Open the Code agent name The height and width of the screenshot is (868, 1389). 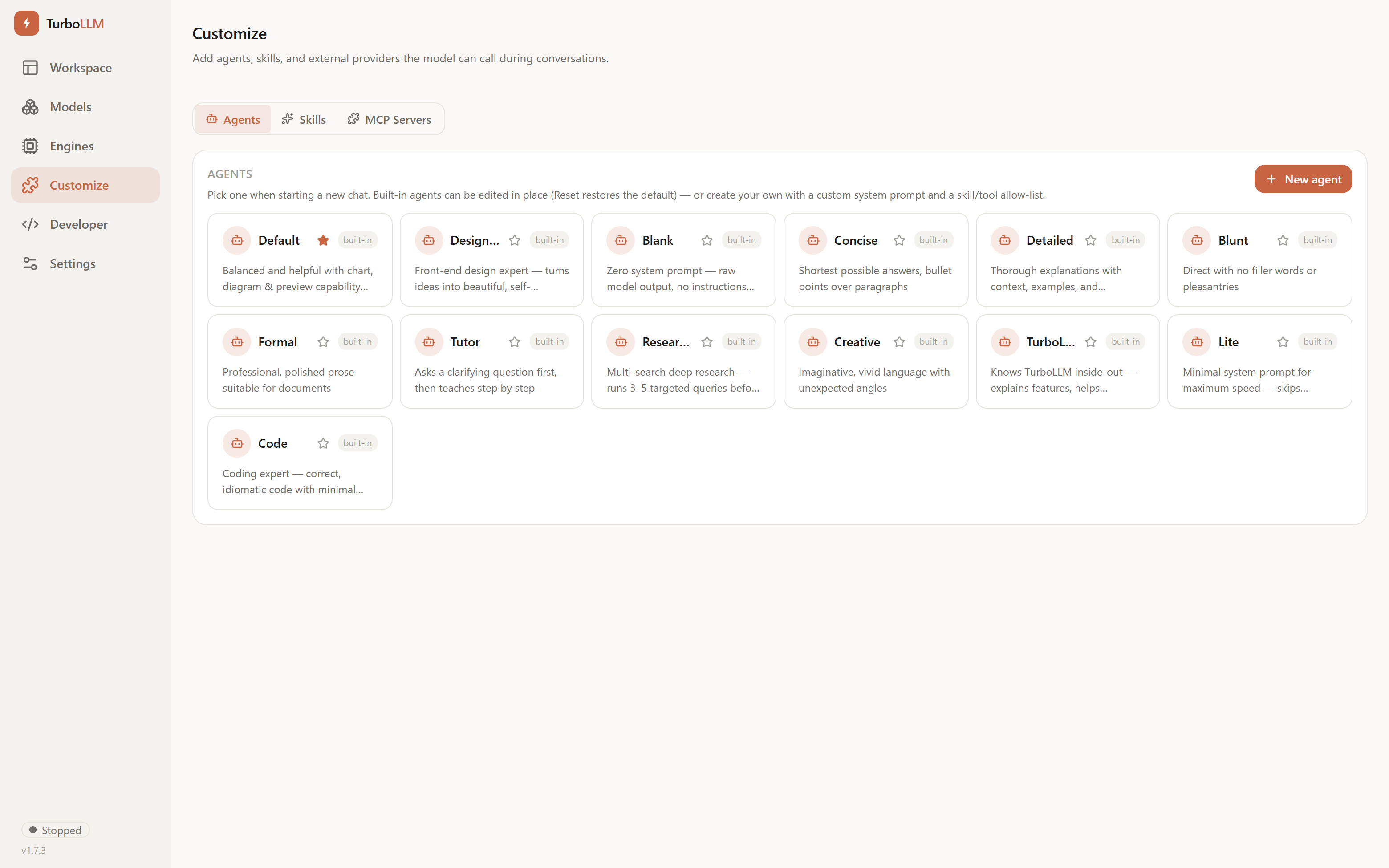(272, 443)
